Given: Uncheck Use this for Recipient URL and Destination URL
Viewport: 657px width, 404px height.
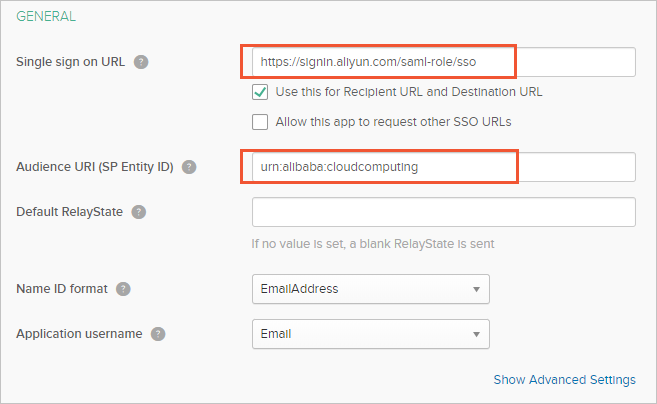Looking at the screenshot, I should [260, 92].
